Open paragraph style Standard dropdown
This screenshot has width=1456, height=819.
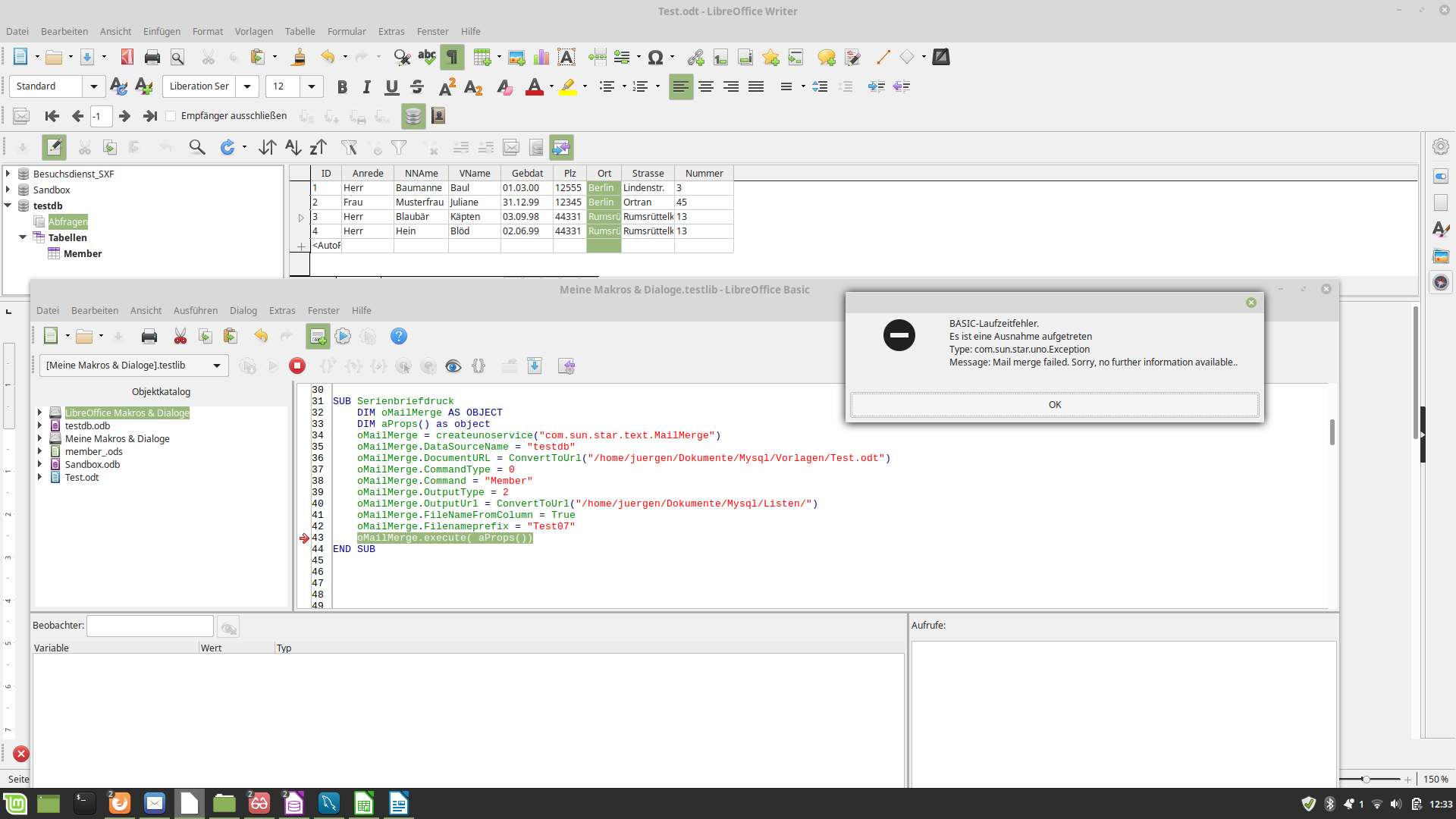pos(94,86)
